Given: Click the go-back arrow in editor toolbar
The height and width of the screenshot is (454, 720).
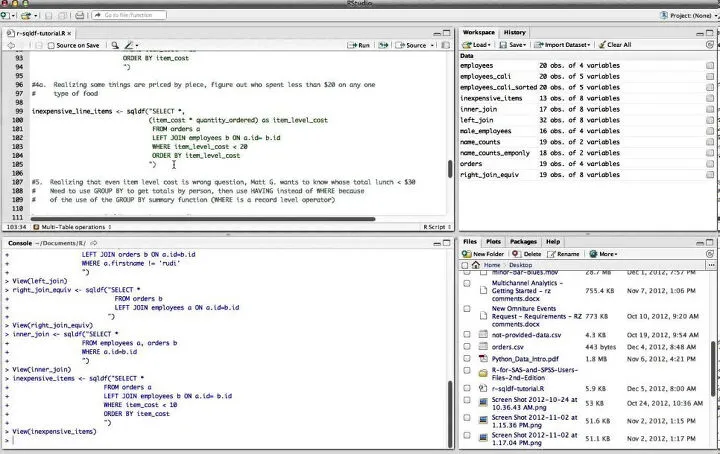Looking at the screenshot, I should 11,45.
